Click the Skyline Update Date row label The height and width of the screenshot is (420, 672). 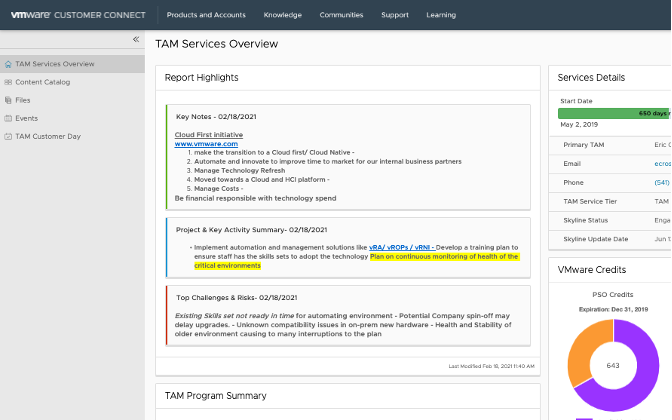click(x=596, y=239)
